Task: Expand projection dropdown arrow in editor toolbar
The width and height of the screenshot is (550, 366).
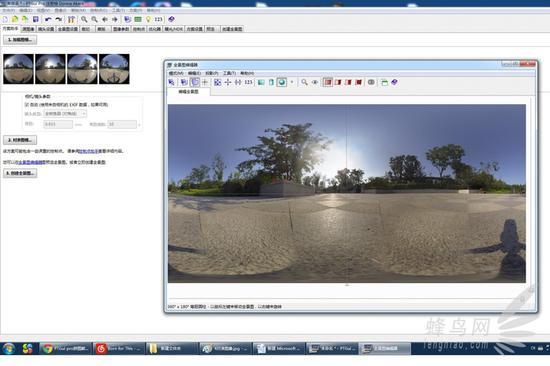Action: [291, 82]
